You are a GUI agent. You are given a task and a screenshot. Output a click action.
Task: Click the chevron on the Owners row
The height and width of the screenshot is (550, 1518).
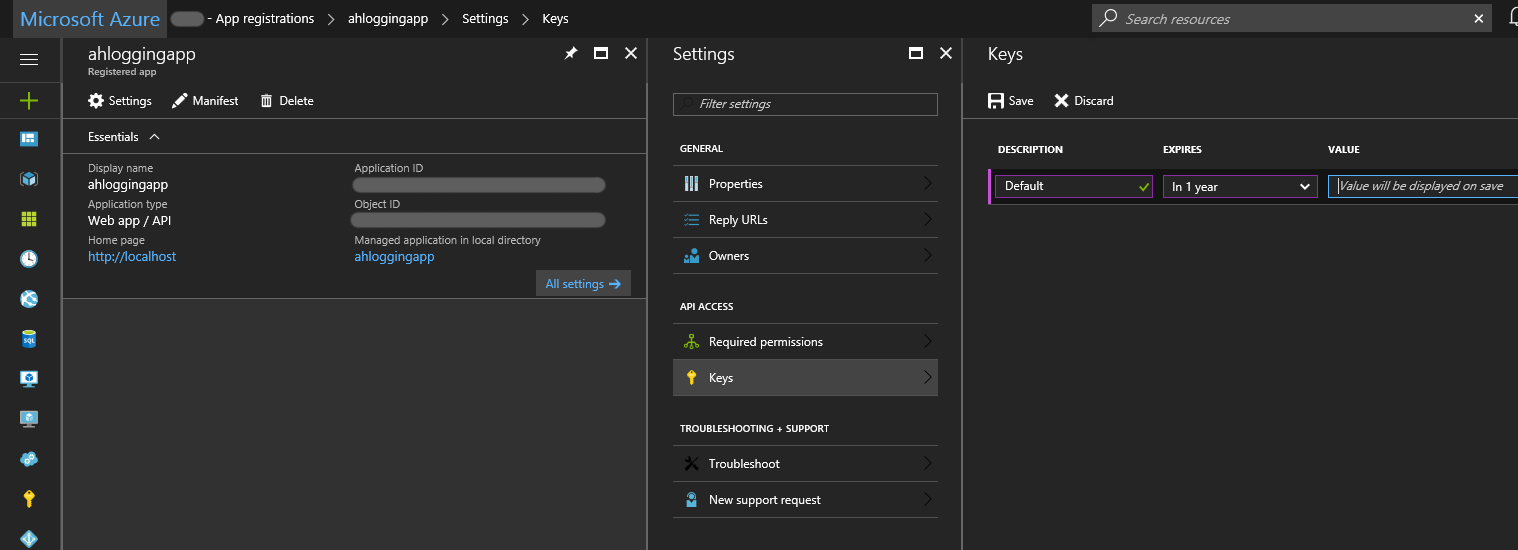coord(927,255)
